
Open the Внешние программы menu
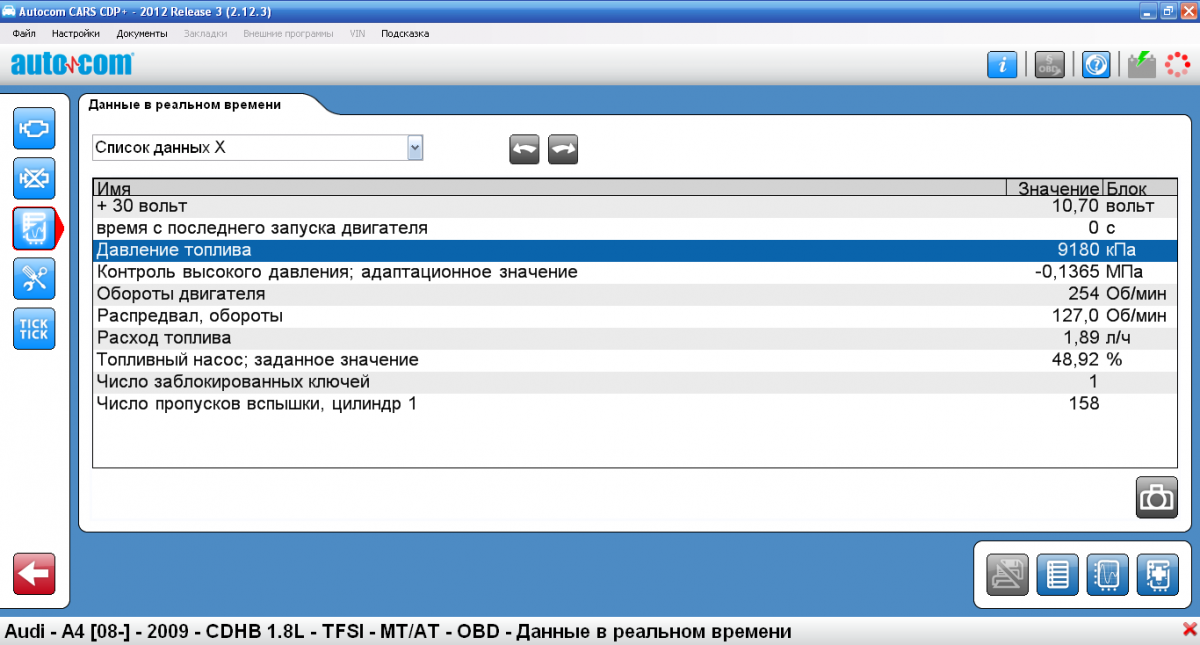(x=289, y=33)
